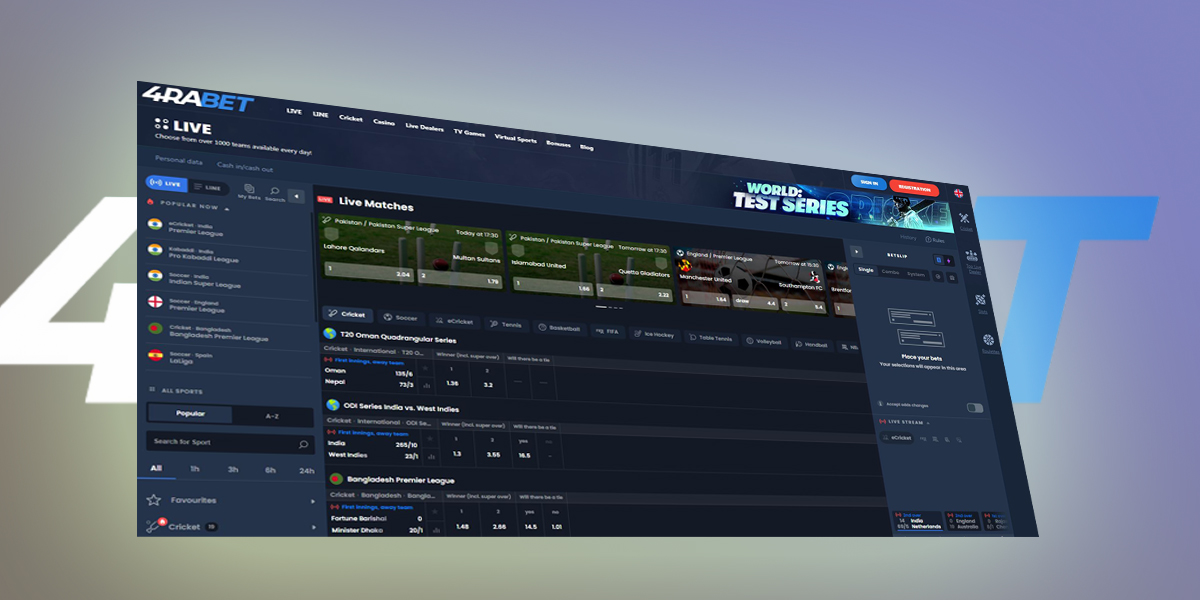The height and width of the screenshot is (600, 1200).
Task: Click the Cricket bat icon in sidebar
Action: [x=154, y=525]
